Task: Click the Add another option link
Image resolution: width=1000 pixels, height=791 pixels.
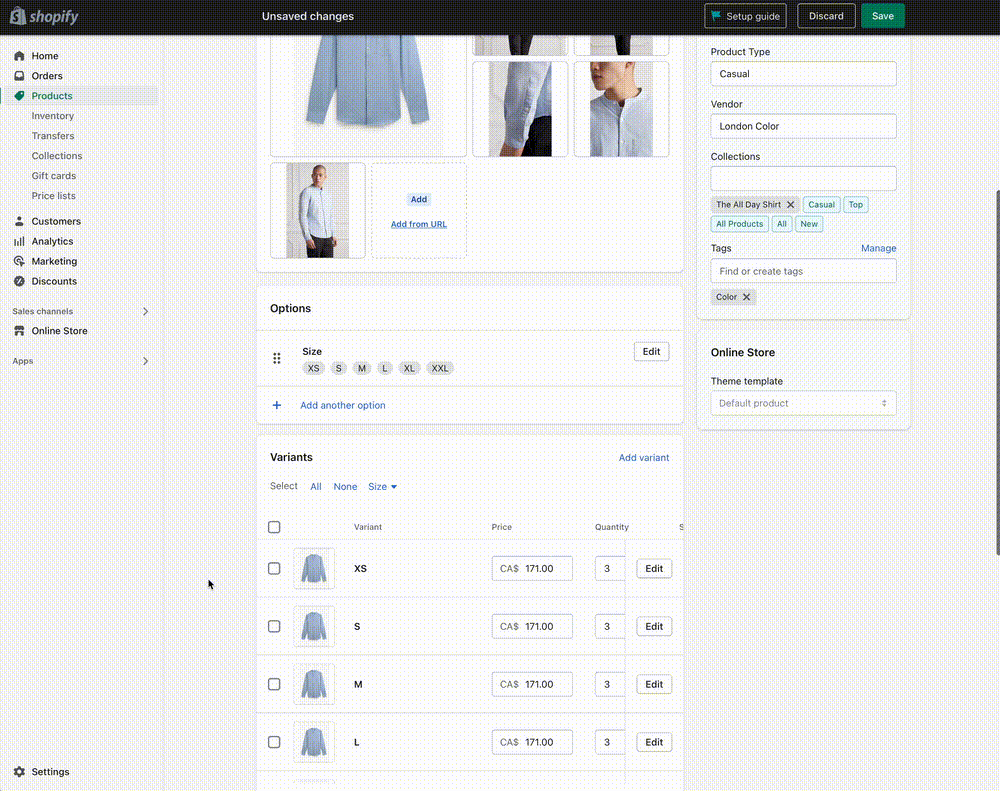Action: pos(342,405)
